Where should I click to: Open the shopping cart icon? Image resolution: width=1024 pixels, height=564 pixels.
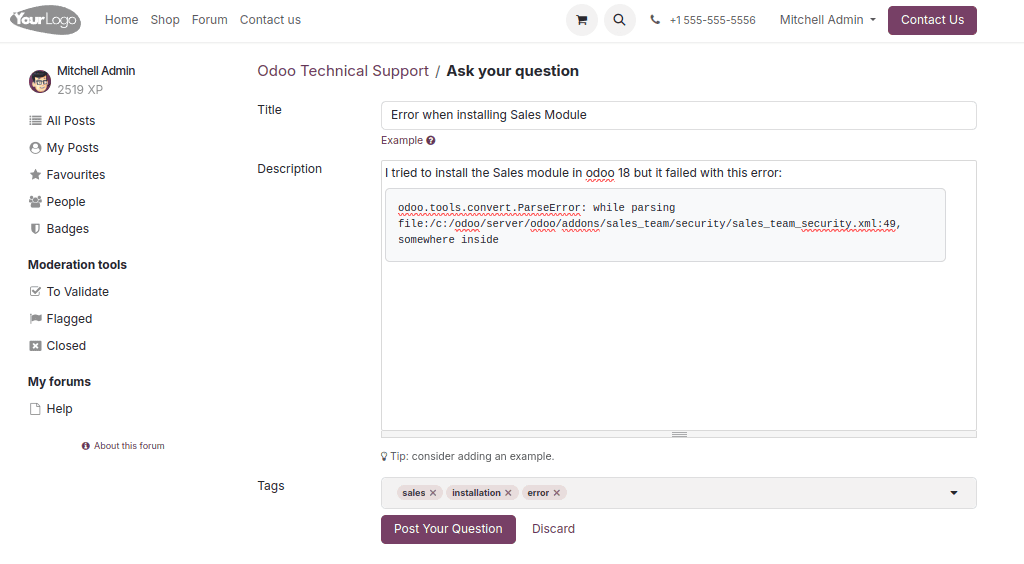pos(581,20)
